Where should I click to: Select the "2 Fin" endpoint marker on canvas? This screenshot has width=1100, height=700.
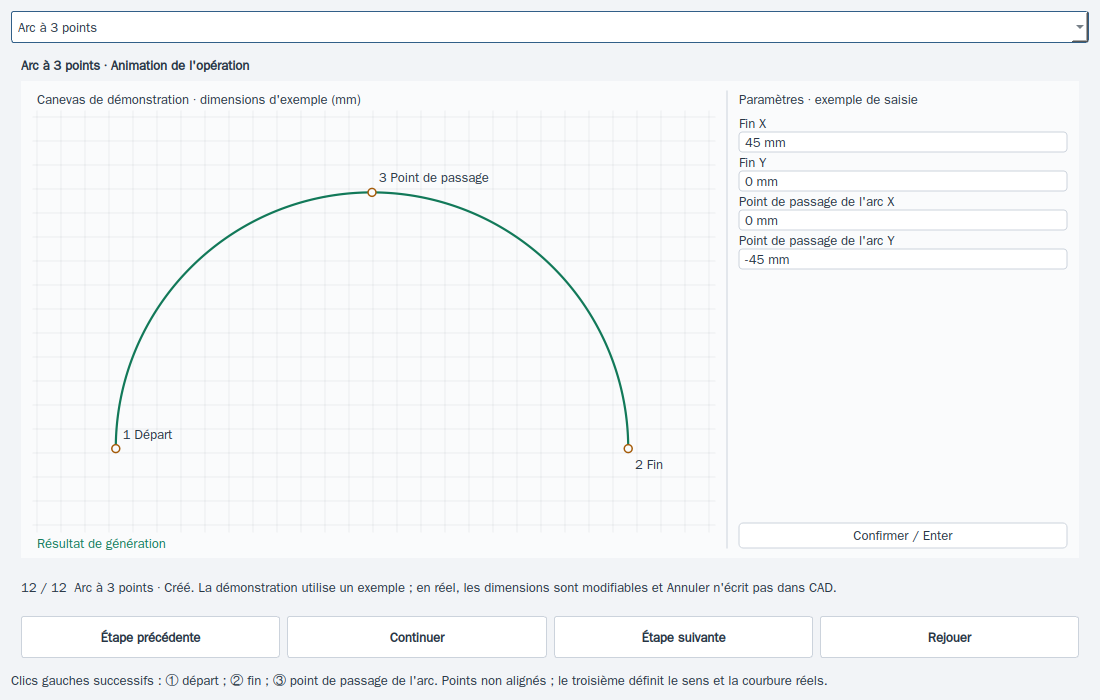[x=628, y=449]
